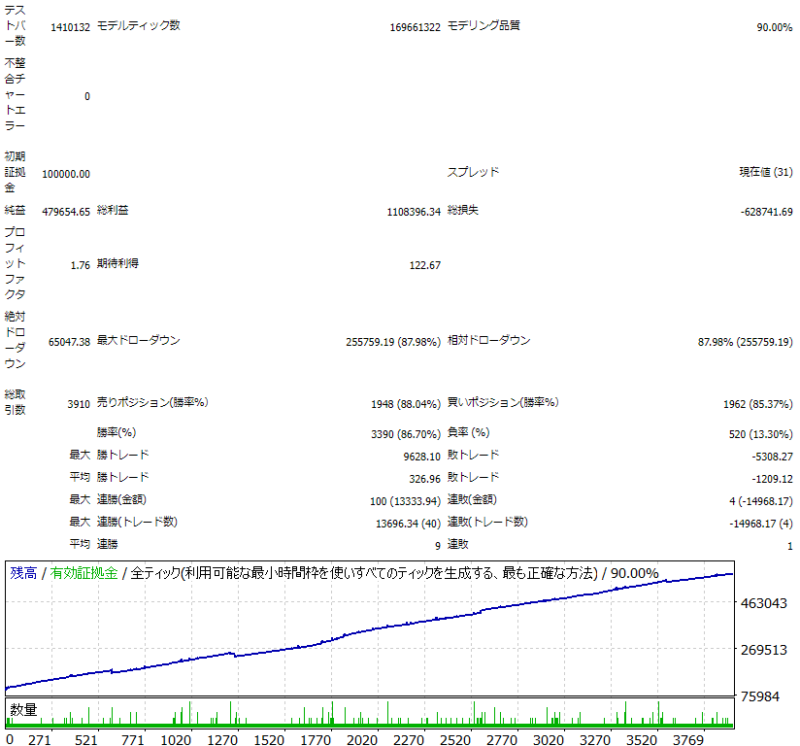Select the 純益 value 479654.65
The image size is (800, 746).
66,212
